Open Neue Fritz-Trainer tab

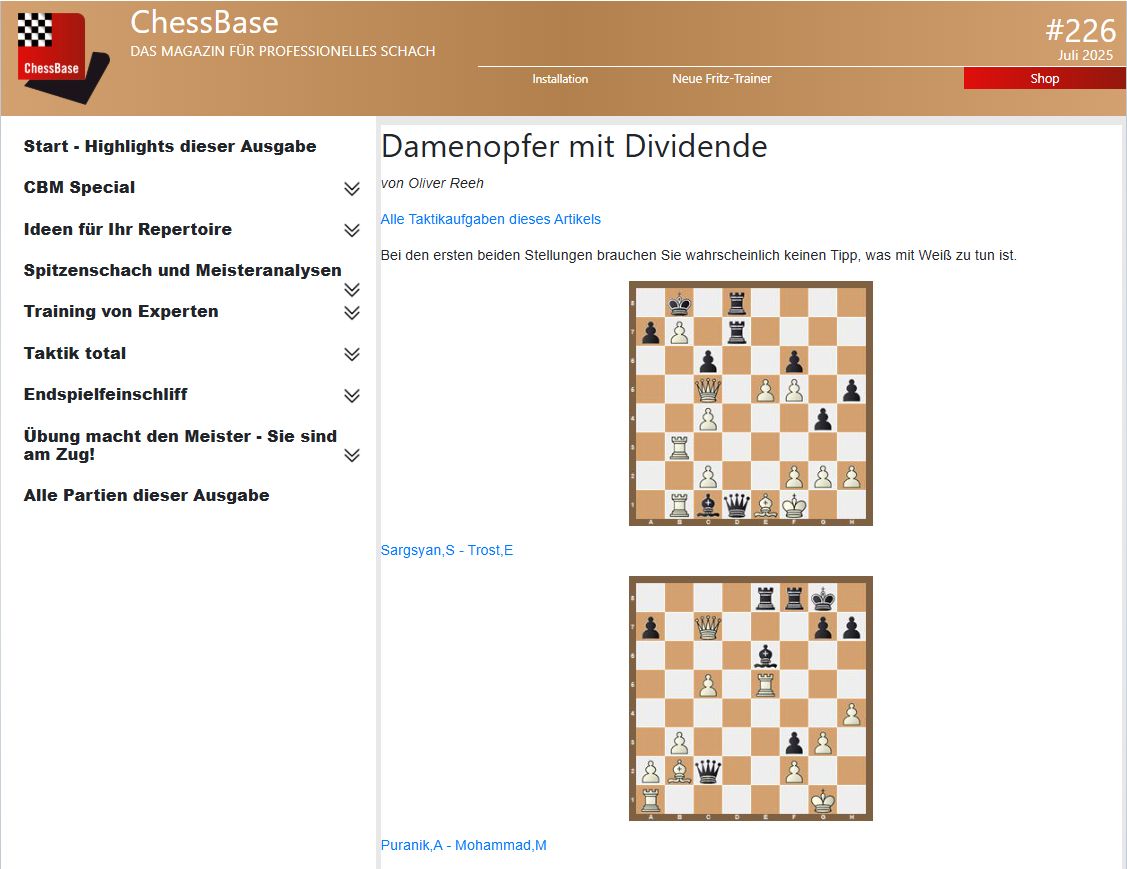click(x=721, y=79)
